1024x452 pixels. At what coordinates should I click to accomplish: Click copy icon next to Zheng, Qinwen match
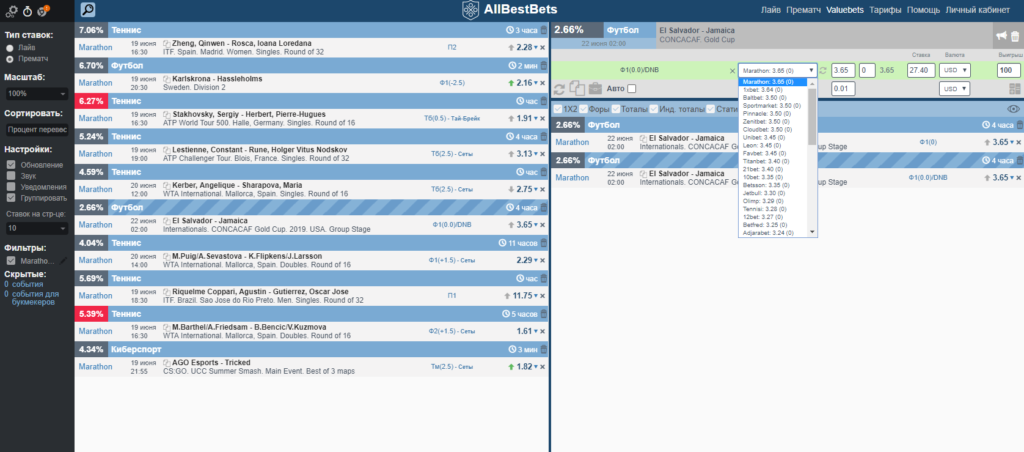pyautogui.click(x=167, y=43)
